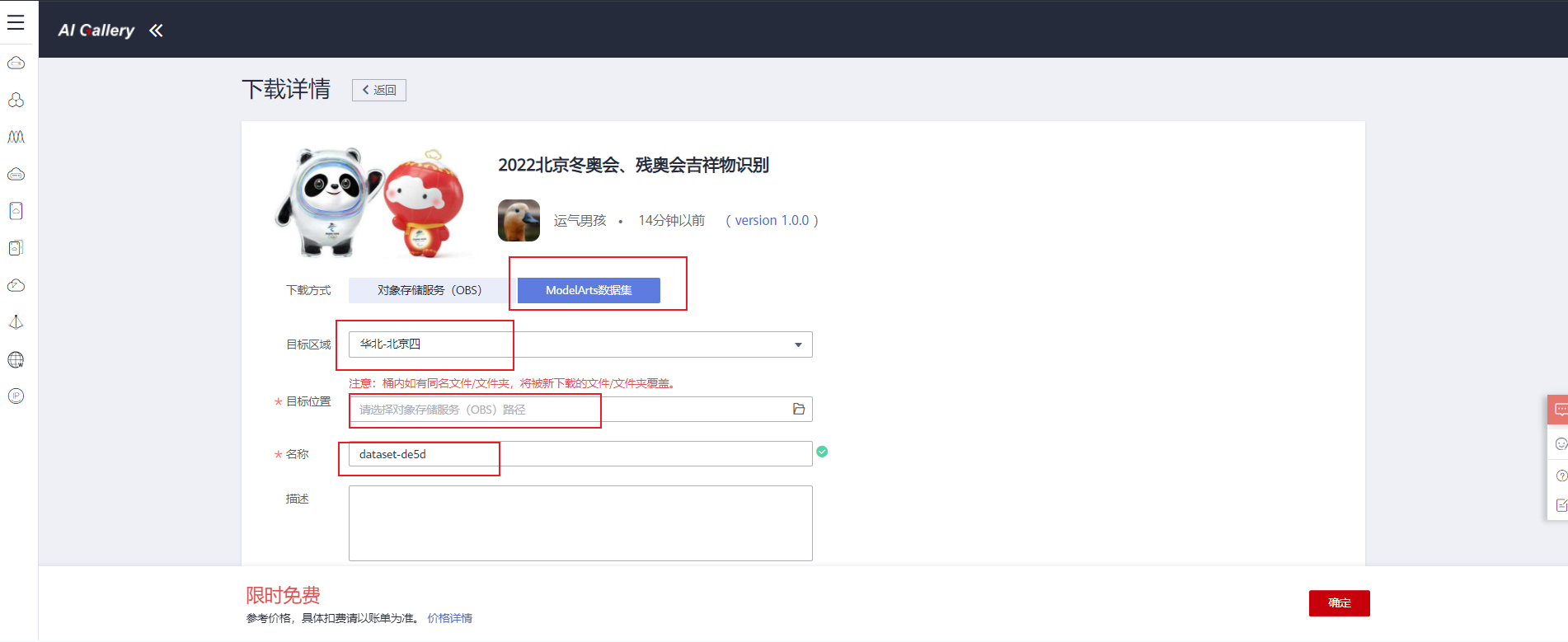This screenshot has height=642, width=1568.
Task: Select the ModelArts数据集 download method
Action: click(589, 290)
